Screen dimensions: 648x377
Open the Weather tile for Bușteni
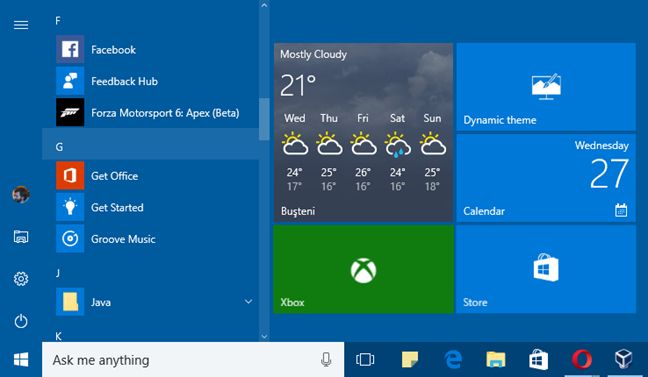[x=364, y=132]
